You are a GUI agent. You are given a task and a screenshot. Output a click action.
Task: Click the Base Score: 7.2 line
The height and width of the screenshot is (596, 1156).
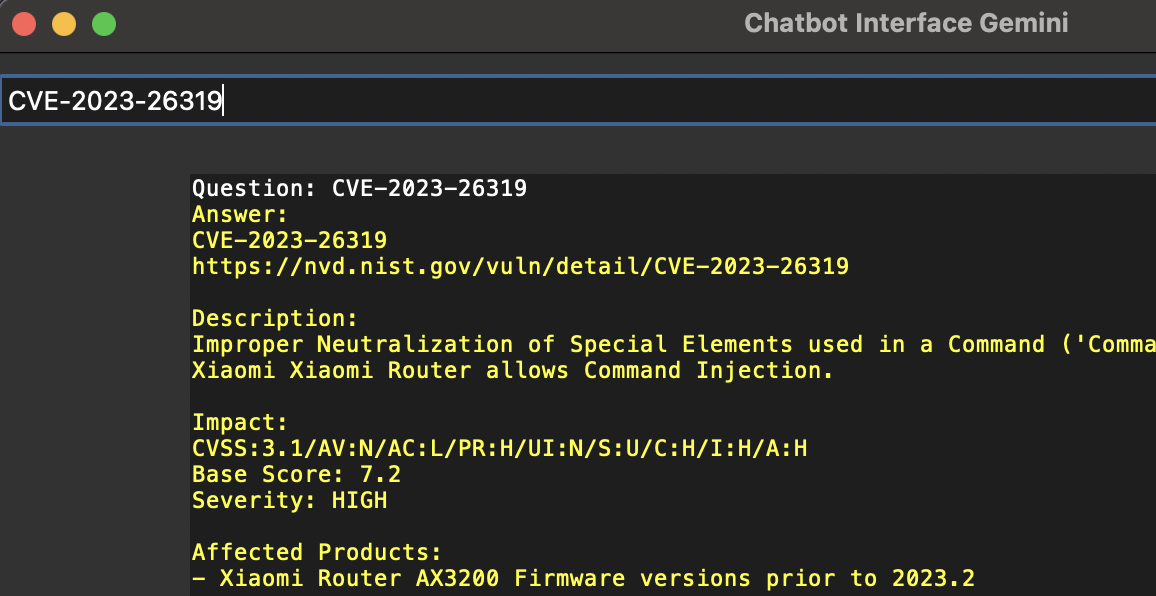[296, 474]
